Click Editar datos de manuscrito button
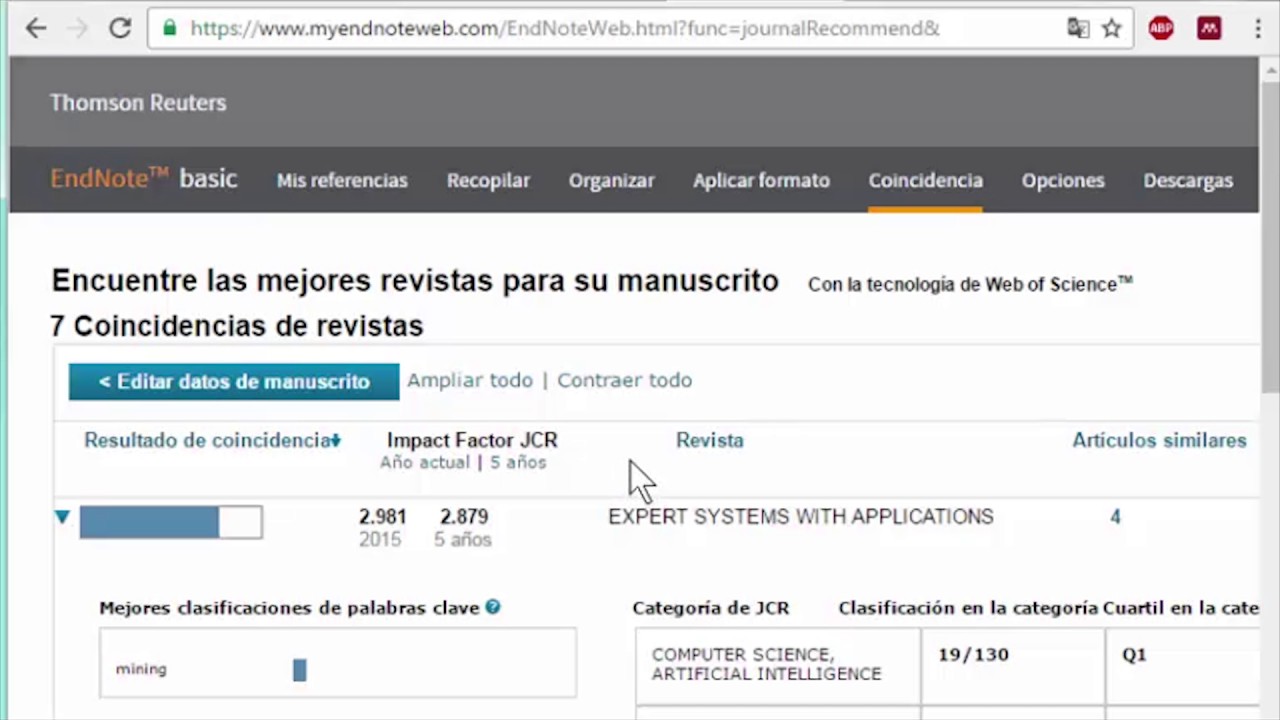 tap(234, 382)
